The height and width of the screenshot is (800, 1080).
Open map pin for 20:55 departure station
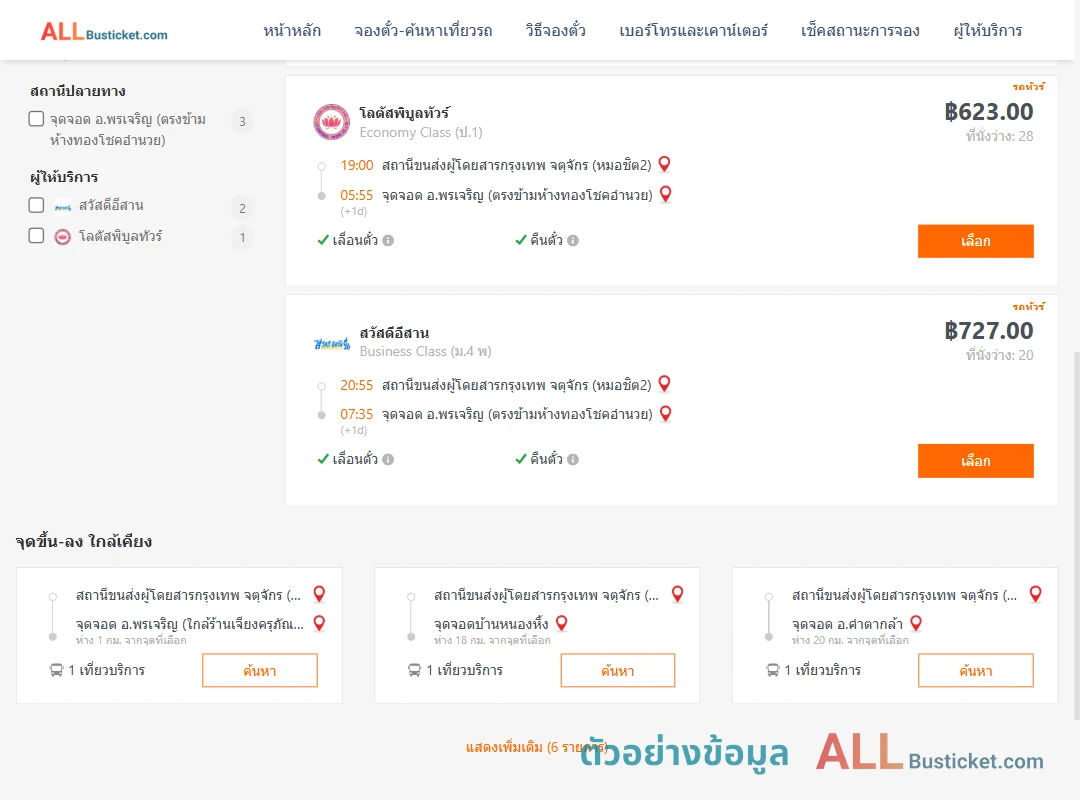(x=665, y=384)
